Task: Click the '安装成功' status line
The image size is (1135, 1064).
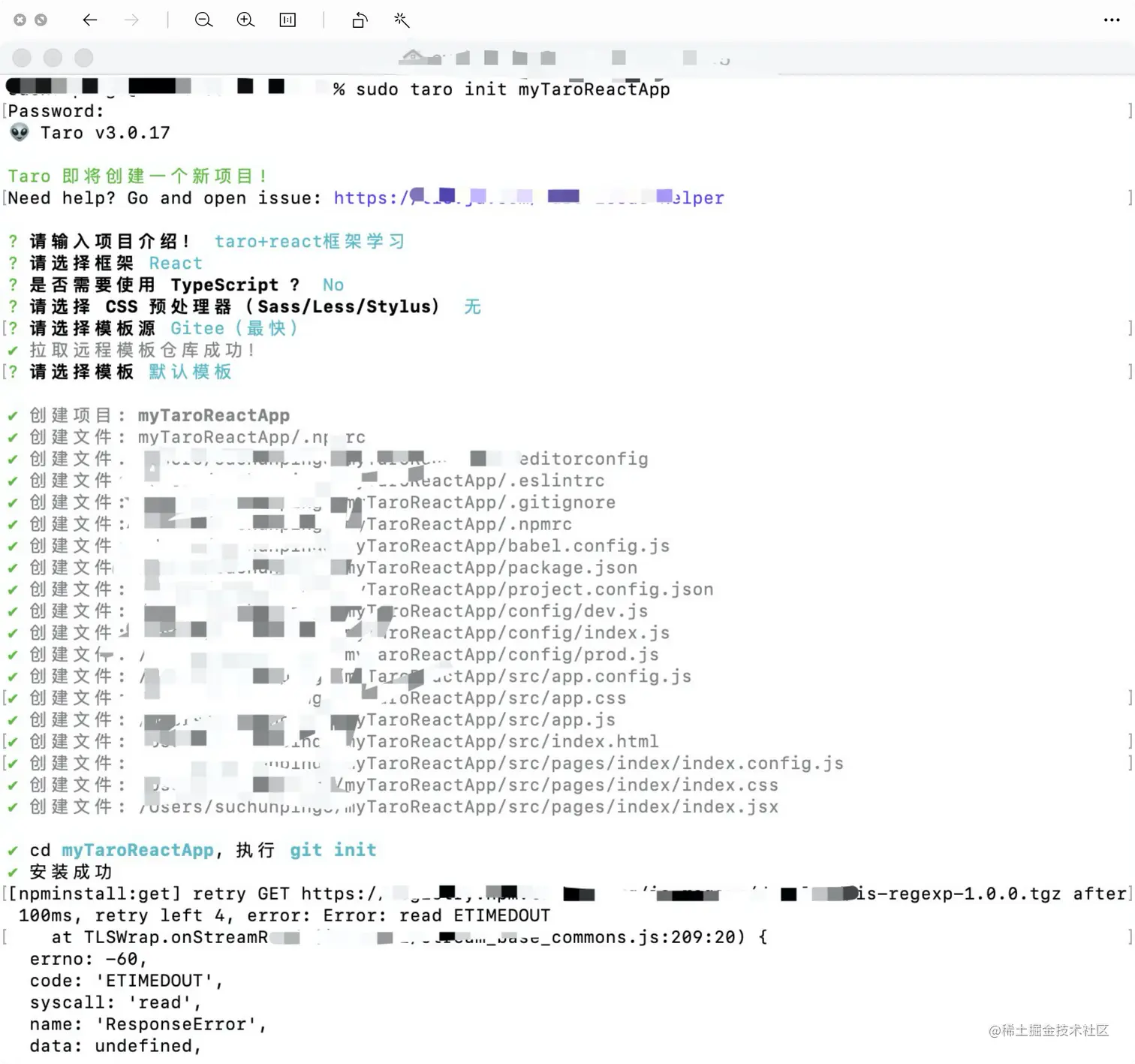Action: [x=71, y=873]
